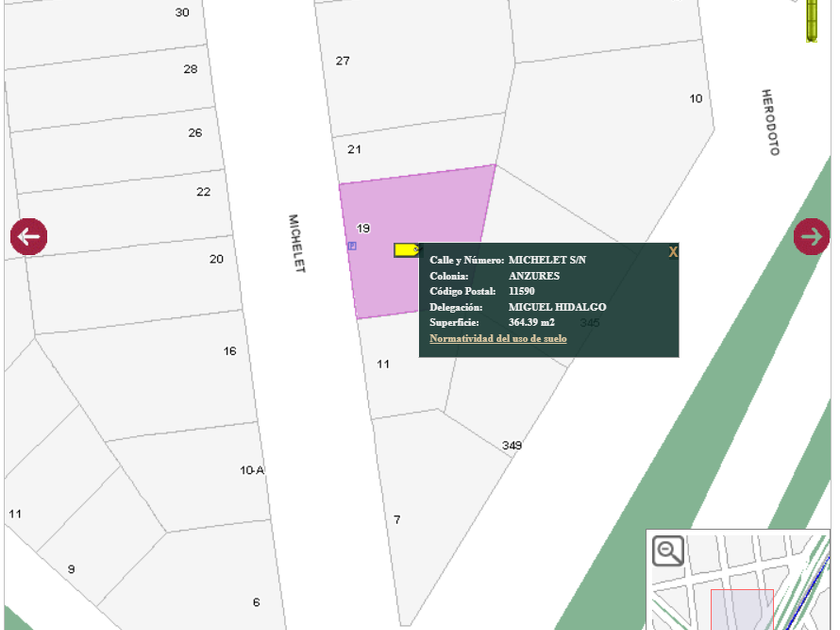The width and height of the screenshot is (840, 630).
Task: Open Normatividad del uso de suelo link
Action: click(498, 339)
